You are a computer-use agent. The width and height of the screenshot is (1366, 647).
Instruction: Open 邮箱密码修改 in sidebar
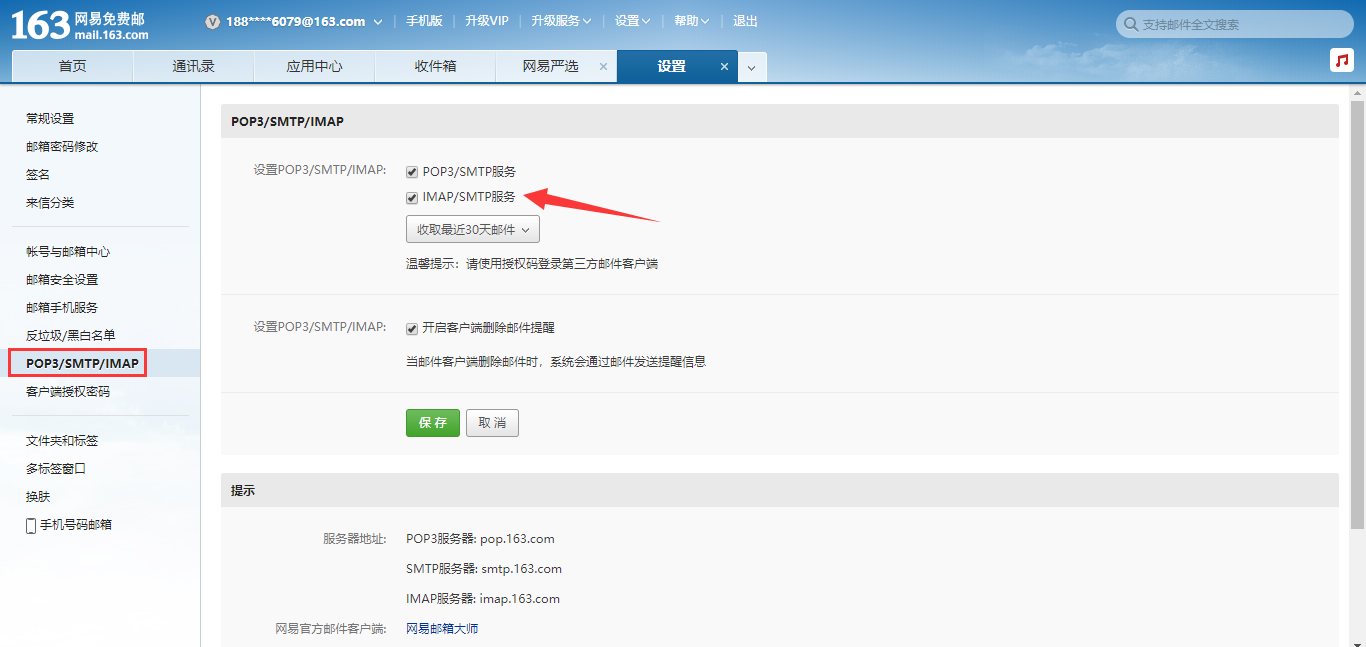click(x=62, y=146)
